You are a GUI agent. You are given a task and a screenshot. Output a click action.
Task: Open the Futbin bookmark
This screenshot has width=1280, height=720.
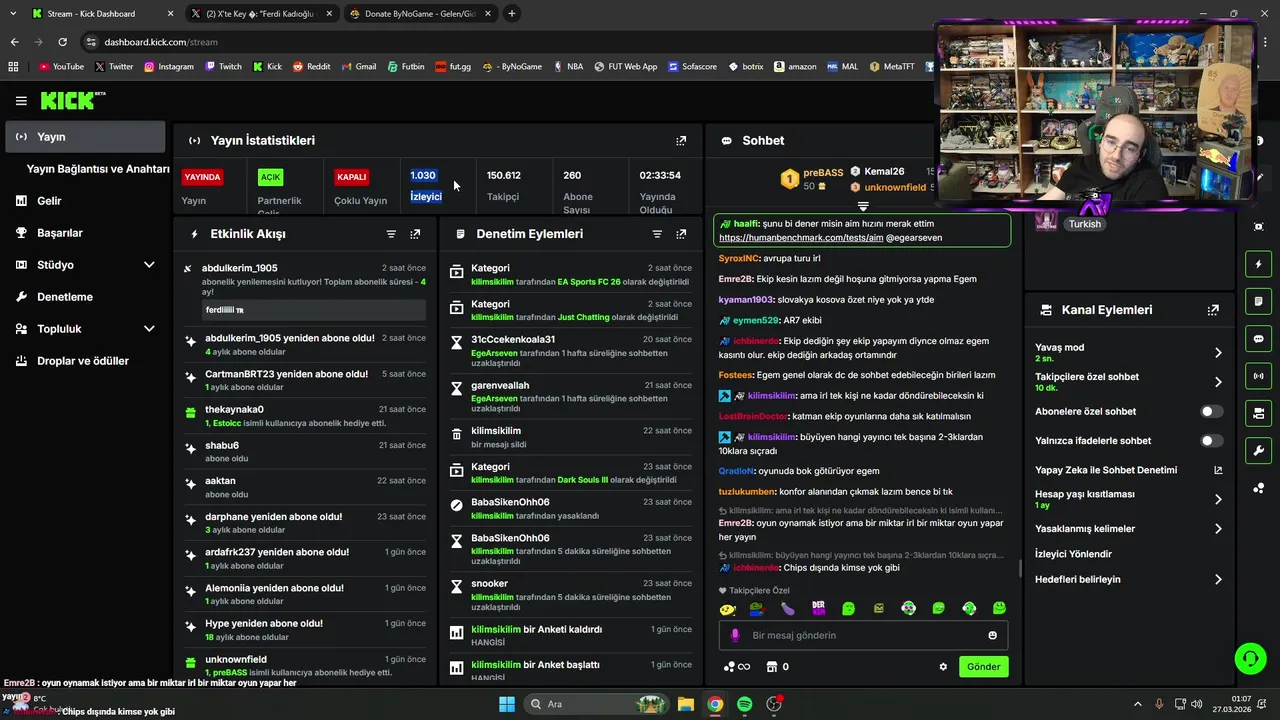(405, 67)
